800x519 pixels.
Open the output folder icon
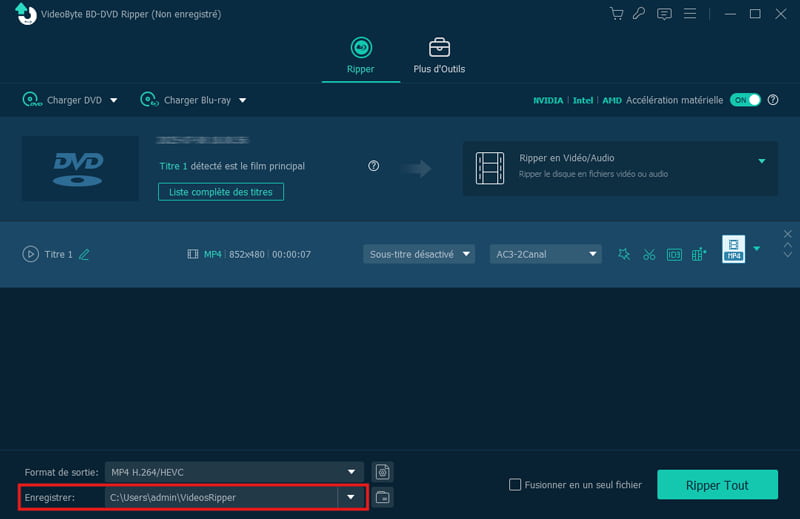[x=383, y=497]
